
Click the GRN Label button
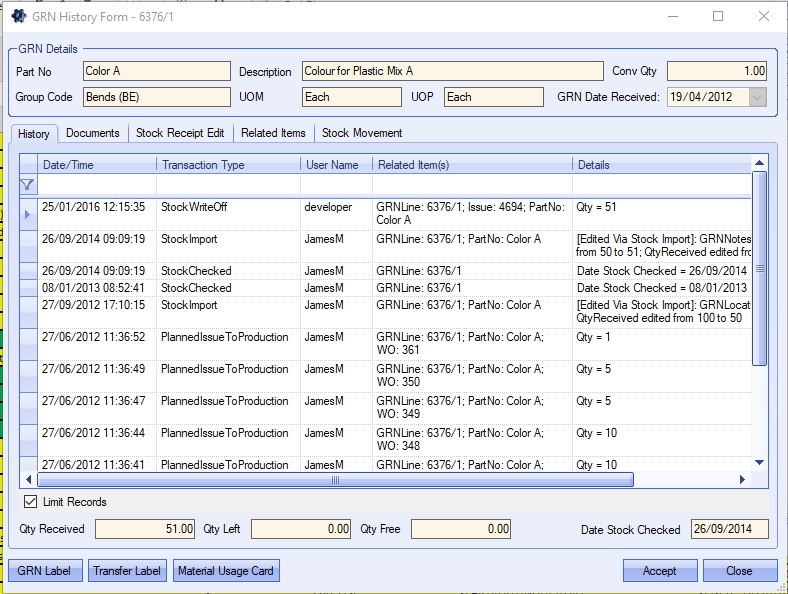tap(46, 571)
